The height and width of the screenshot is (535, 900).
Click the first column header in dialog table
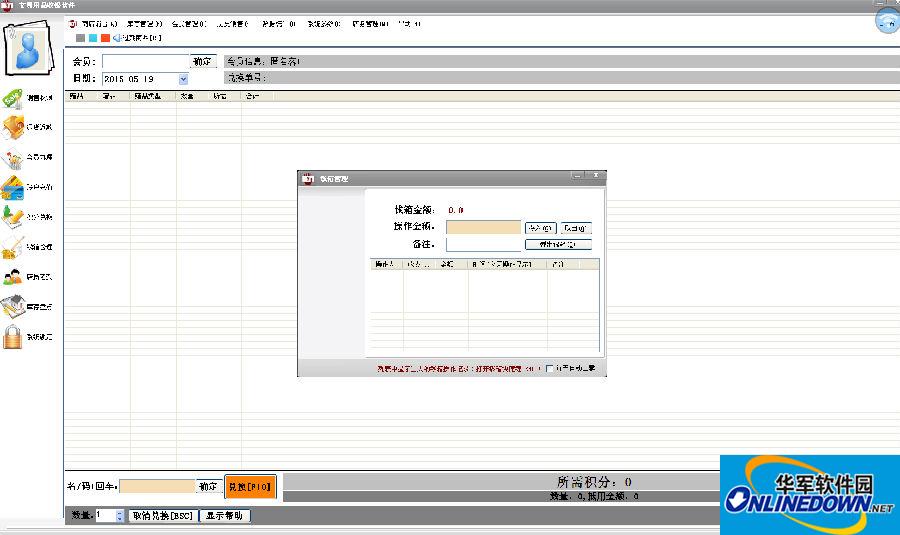coord(386,264)
